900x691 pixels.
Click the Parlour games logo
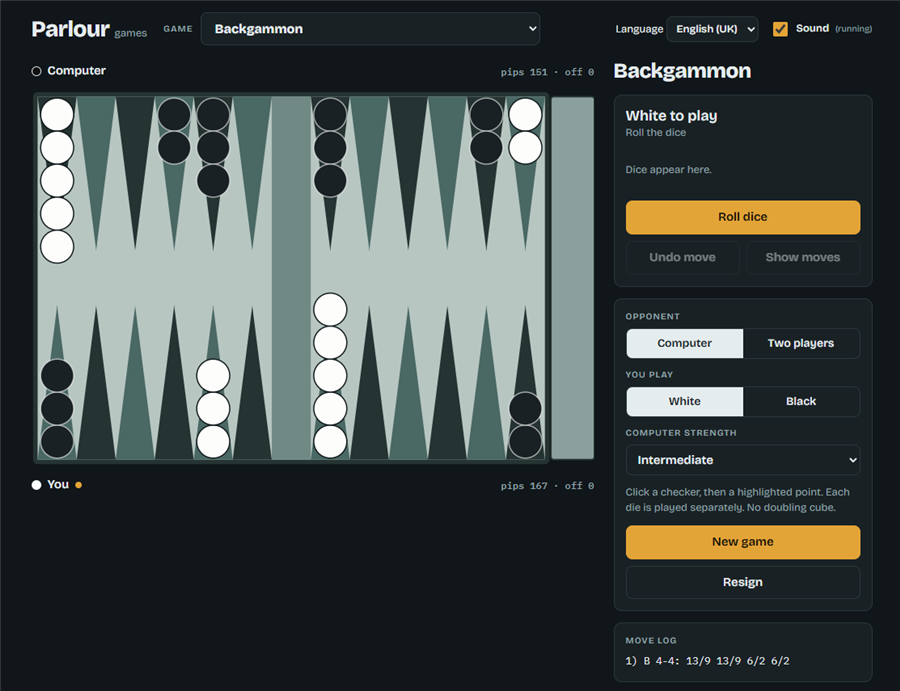coord(89,29)
